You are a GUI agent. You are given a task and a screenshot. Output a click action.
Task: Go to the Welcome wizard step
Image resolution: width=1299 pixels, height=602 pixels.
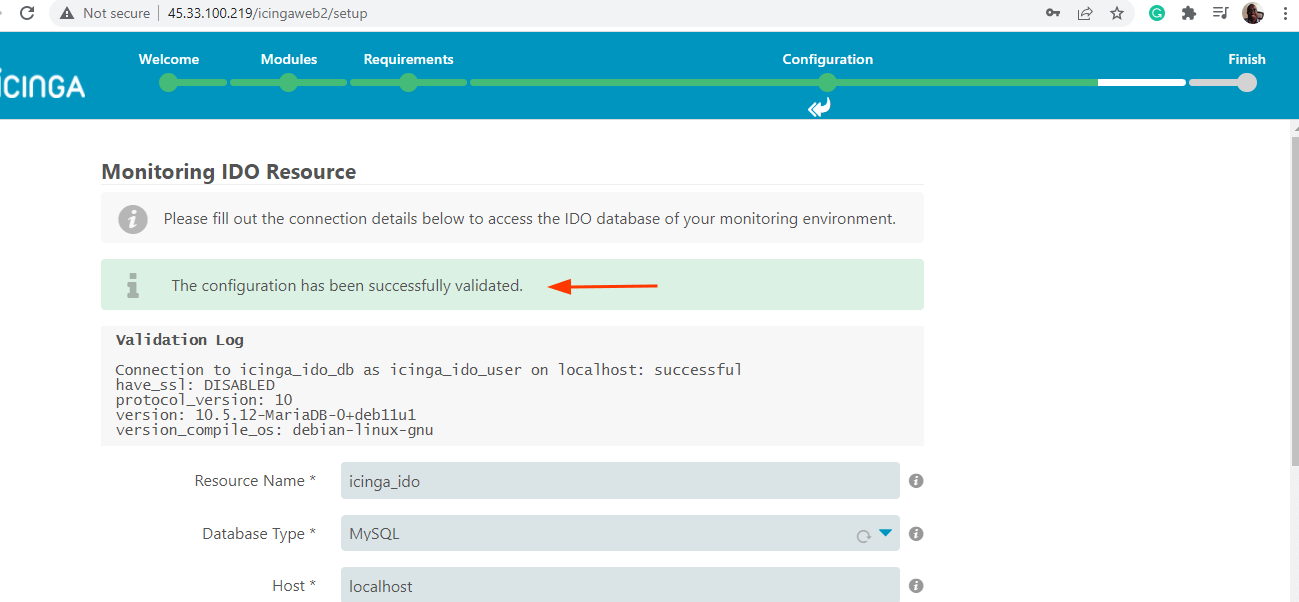point(169,82)
